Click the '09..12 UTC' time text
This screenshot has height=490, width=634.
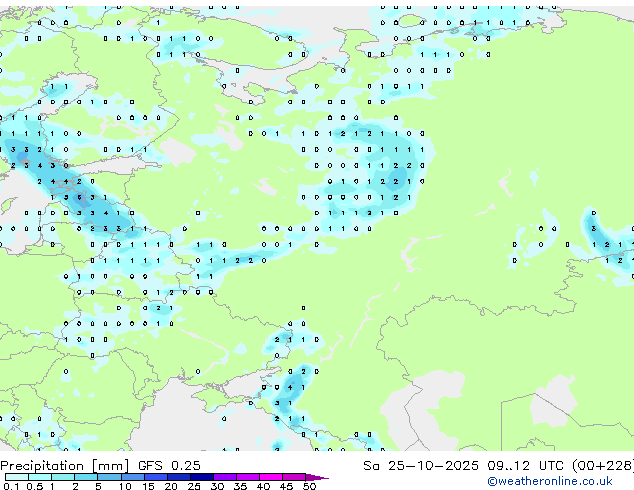click(x=525, y=466)
